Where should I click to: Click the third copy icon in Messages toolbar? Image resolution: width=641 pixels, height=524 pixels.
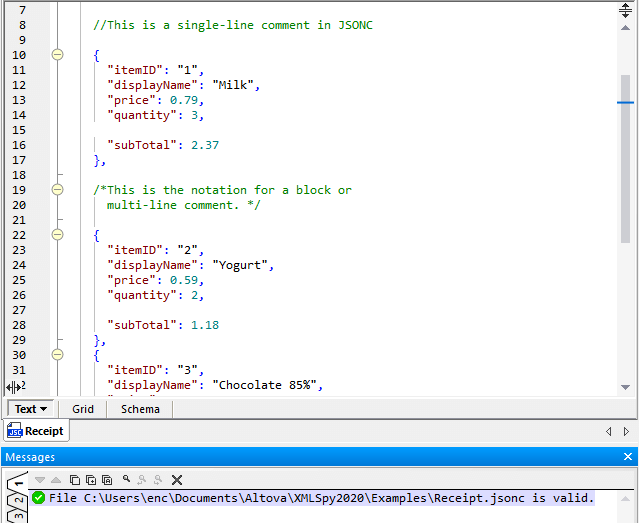coord(107,480)
